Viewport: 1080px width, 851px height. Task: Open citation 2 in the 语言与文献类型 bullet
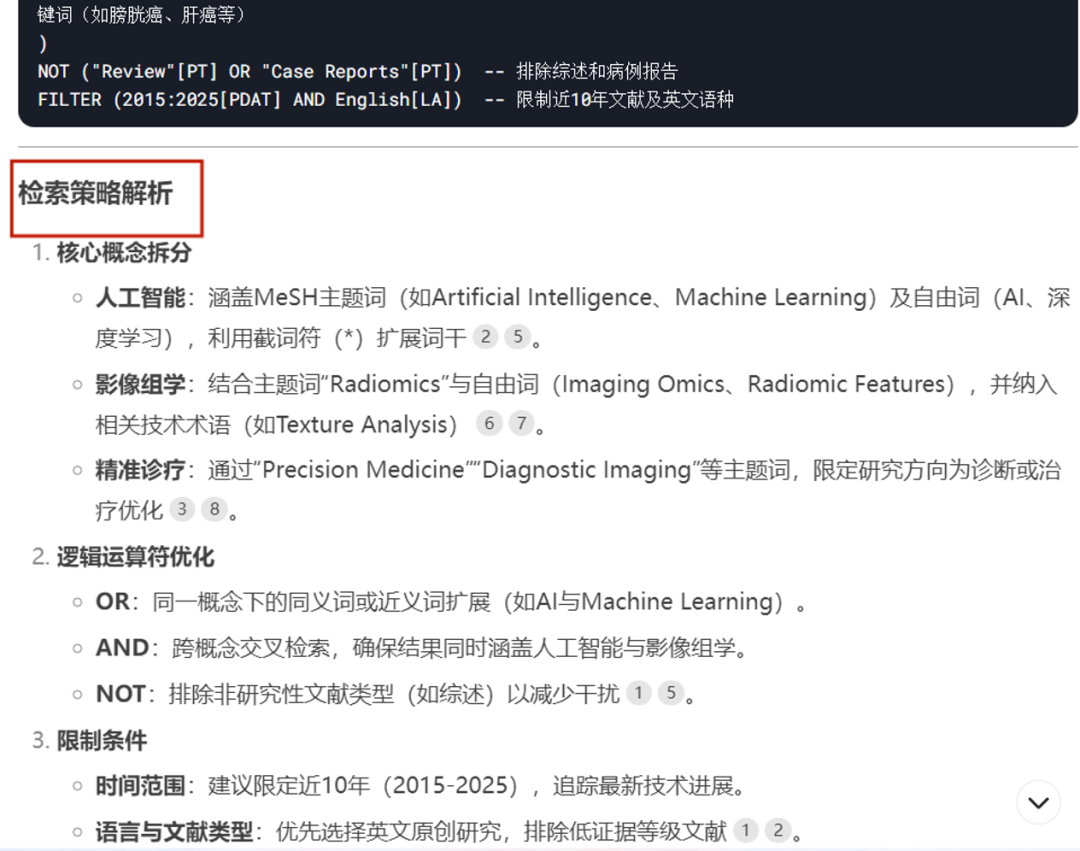pyautogui.click(x=778, y=830)
